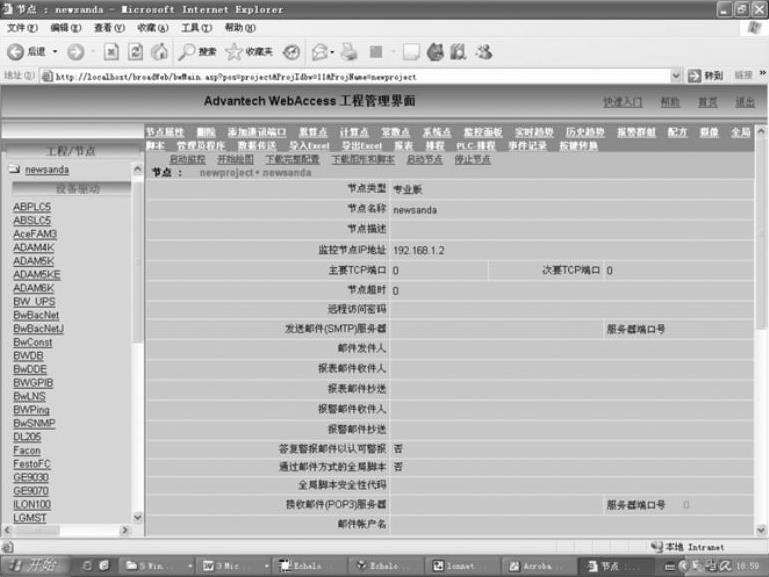Open the 编辑 (Edit) menu
The width and height of the screenshot is (769, 577).
(x=66, y=28)
